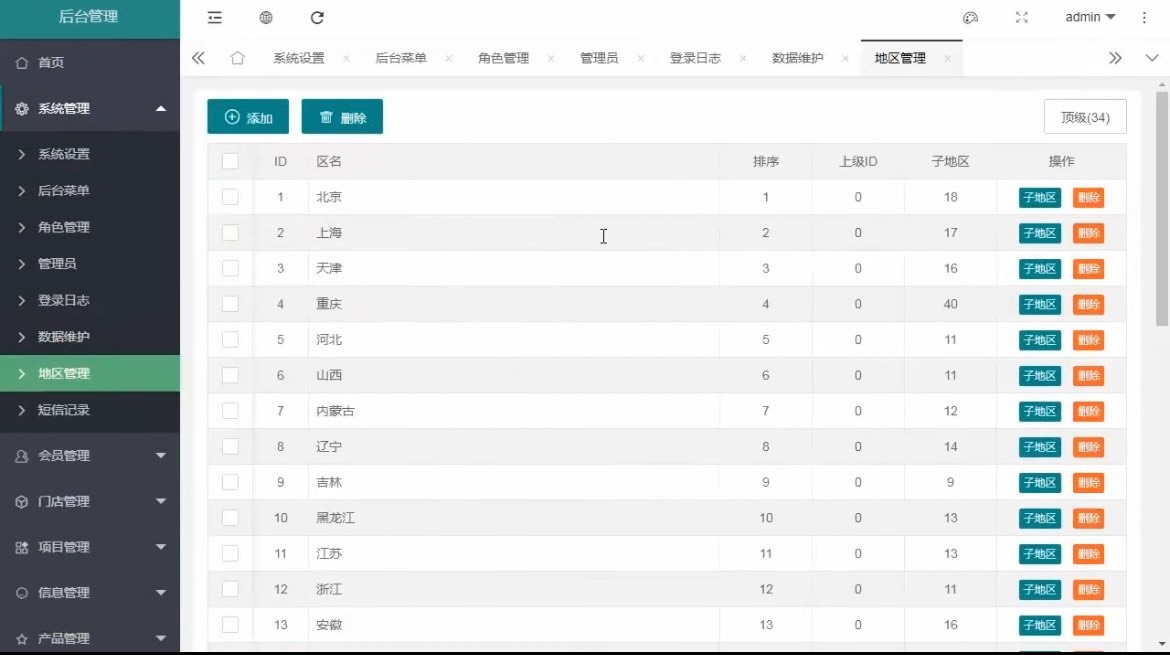The image size is (1170, 655).
Task: Close the 数据维护 tab
Action: 845,58
